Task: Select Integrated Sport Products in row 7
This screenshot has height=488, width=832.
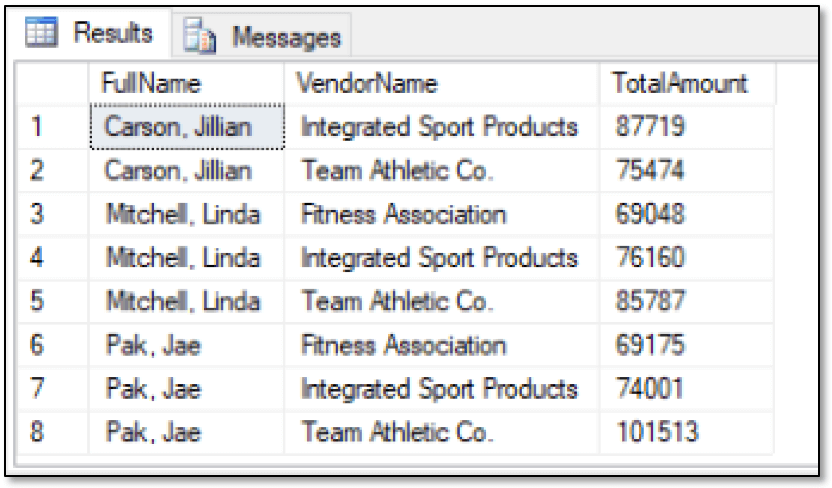Action: [x=442, y=389]
